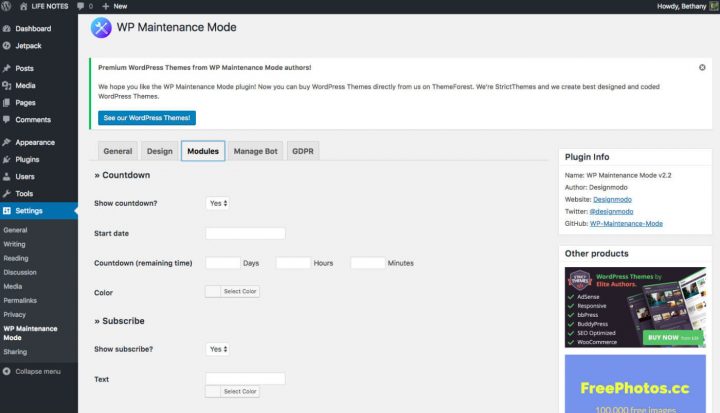Click See our WordPress Themes button
The image size is (720, 413).
147,118
